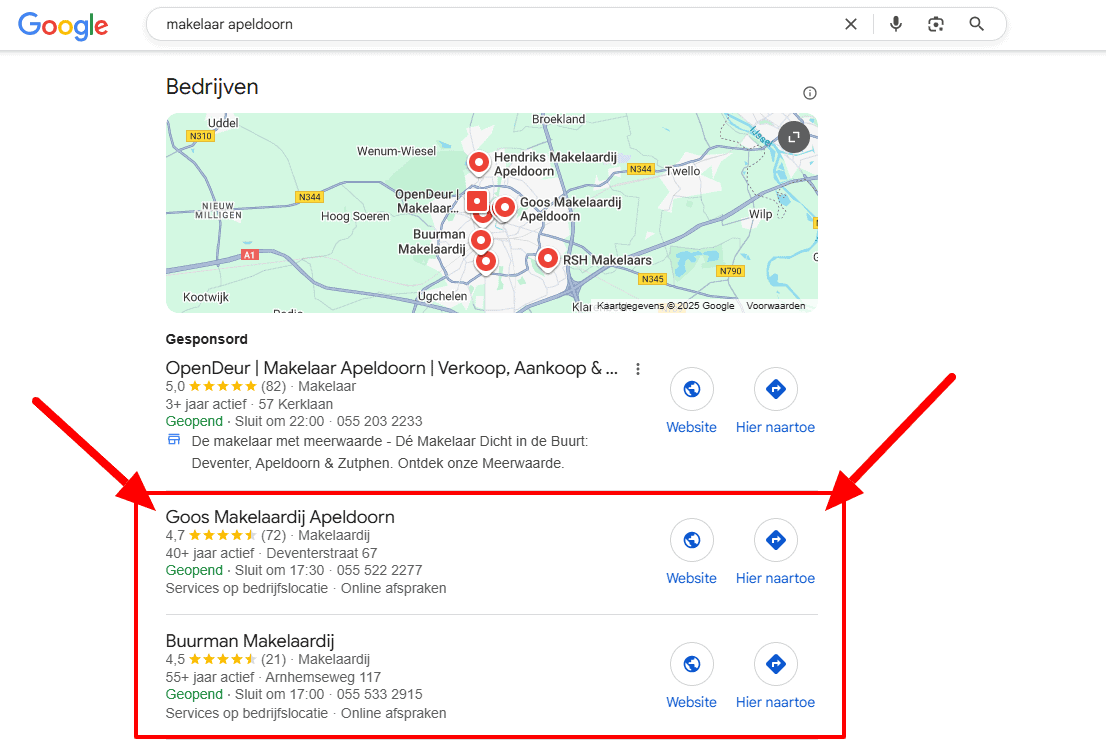Image resolution: width=1106 pixels, height=744 pixels.
Task: Click the info icon next to Bedrijven
Action: [x=809, y=92]
